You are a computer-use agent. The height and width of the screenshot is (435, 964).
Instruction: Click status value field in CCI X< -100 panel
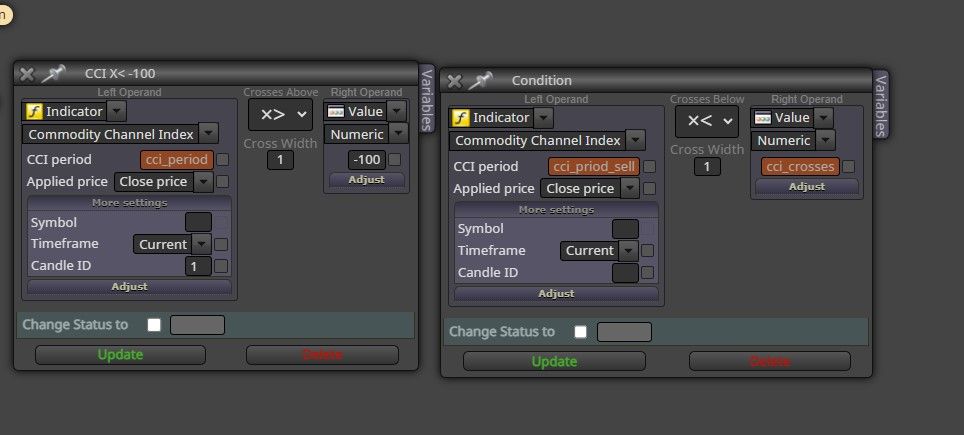tap(197, 325)
